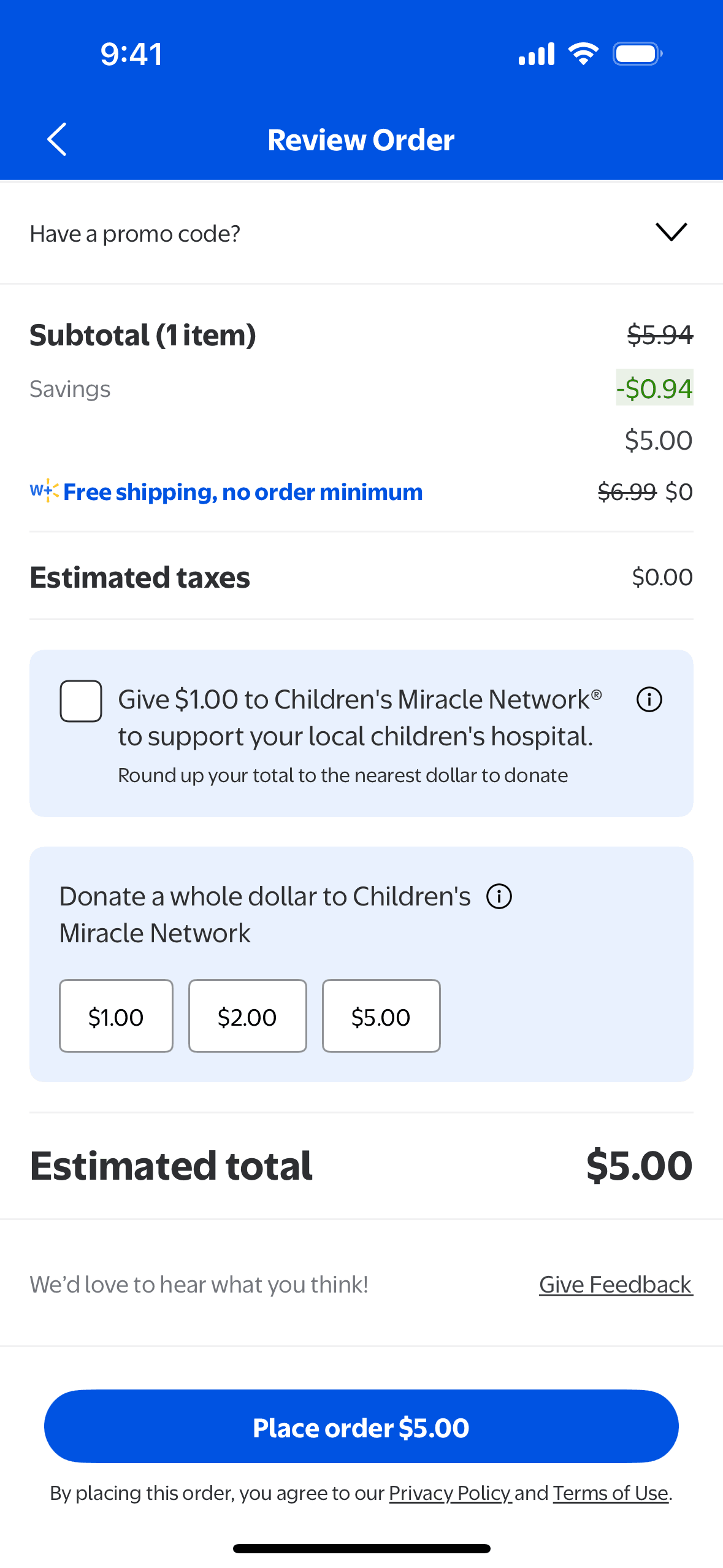Tap Free shipping, no order minimum text
723x1568 pixels.
[243, 492]
